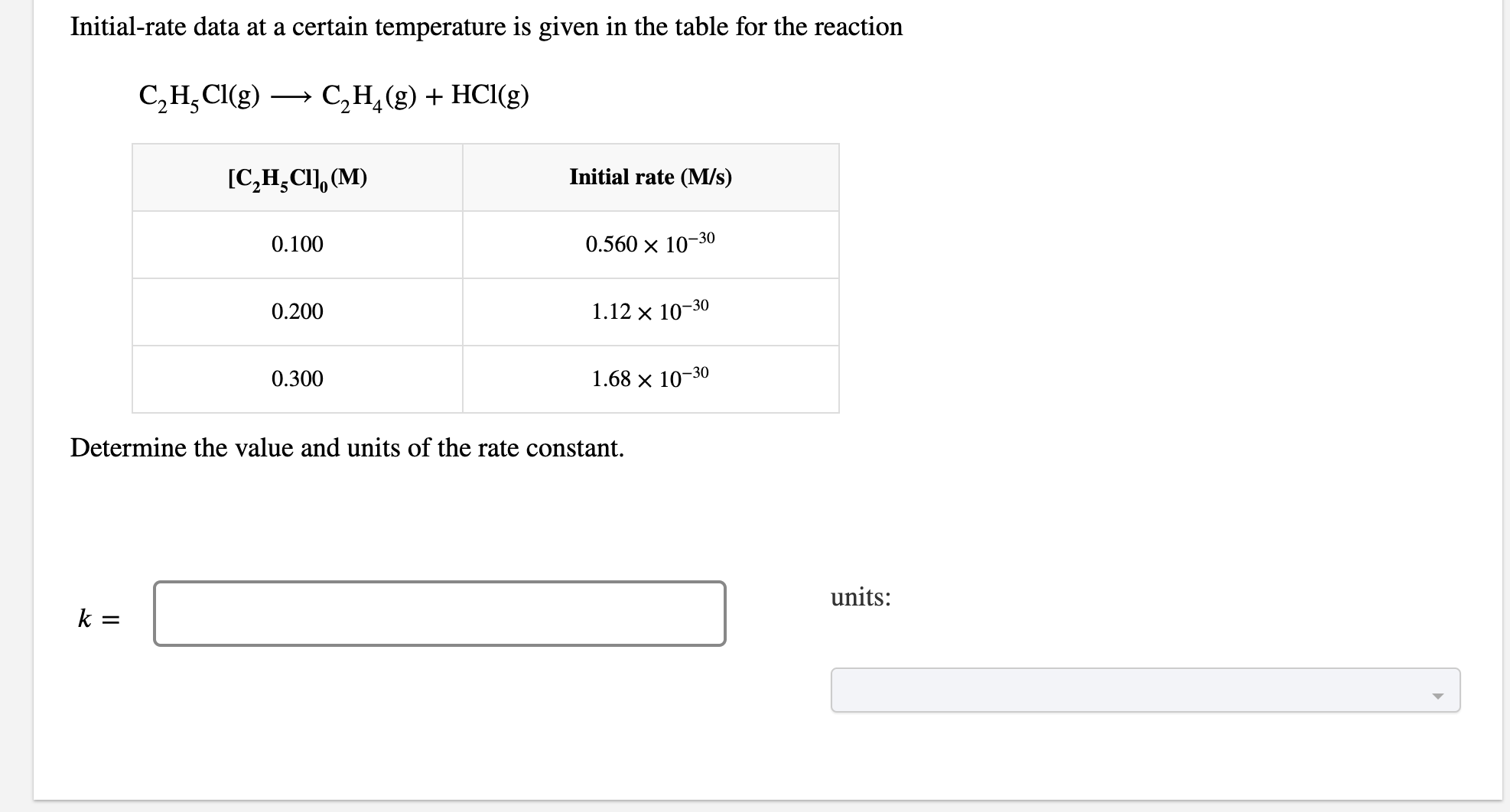
Task: Select the table cell showing 0.100
Action: (x=297, y=244)
